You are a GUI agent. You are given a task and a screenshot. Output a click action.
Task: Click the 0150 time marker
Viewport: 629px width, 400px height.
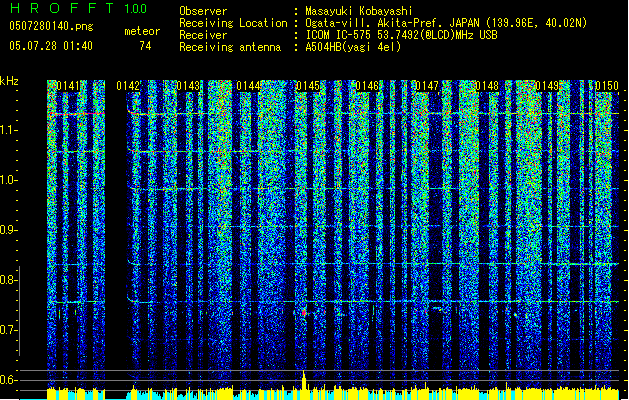pos(607,86)
